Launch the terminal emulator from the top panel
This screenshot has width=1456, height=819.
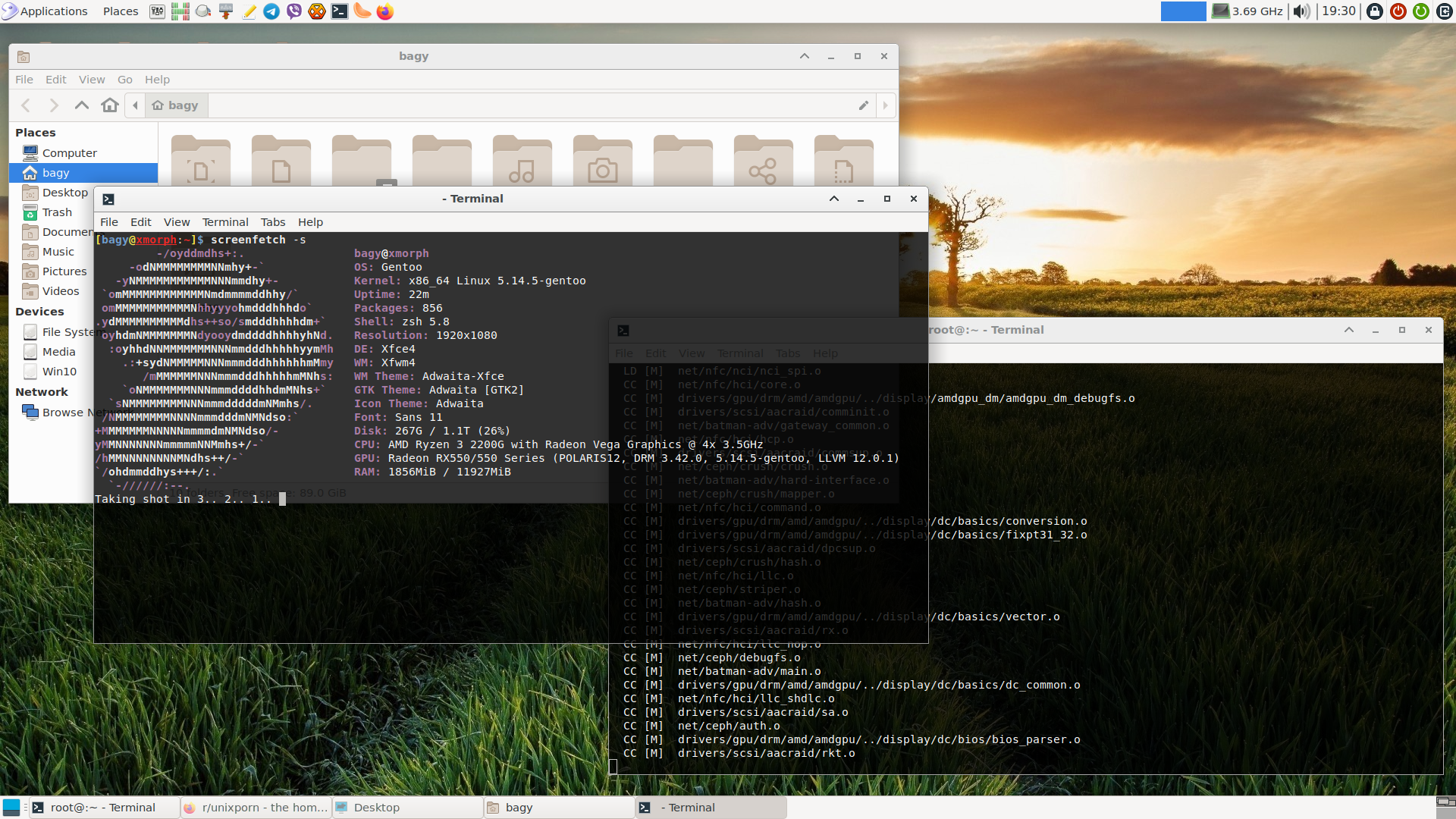pos(339,11)
